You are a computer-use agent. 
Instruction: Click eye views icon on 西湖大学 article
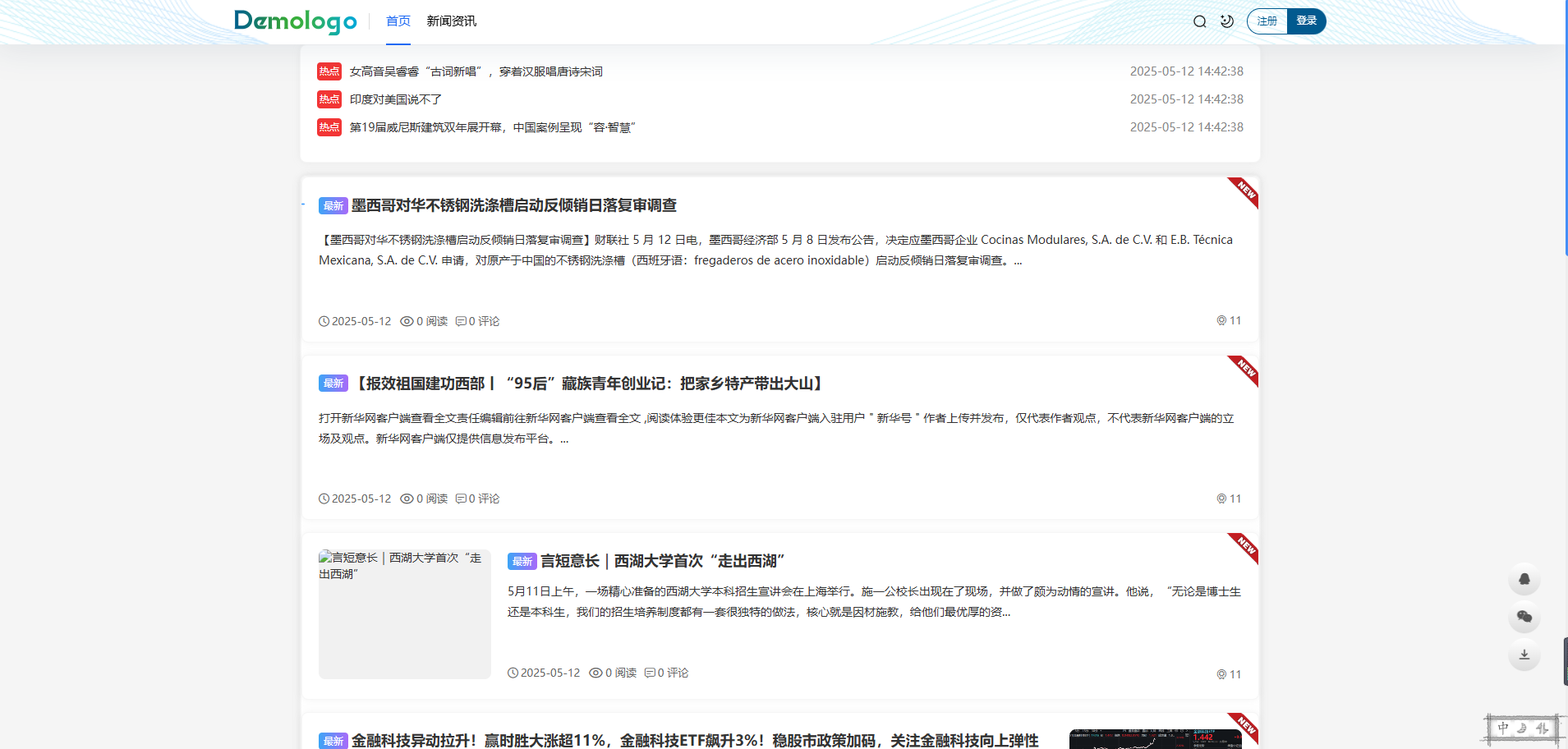tap(595, 673)
